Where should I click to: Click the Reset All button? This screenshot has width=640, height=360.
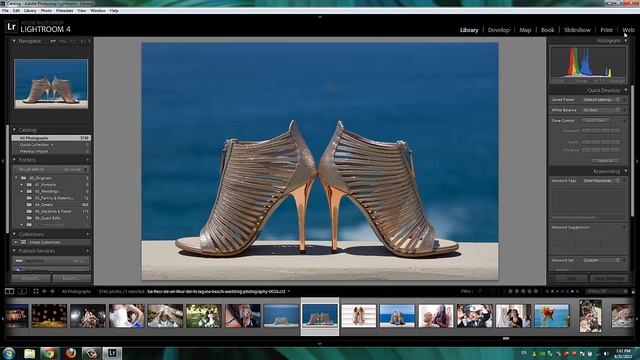pos(606,160)
